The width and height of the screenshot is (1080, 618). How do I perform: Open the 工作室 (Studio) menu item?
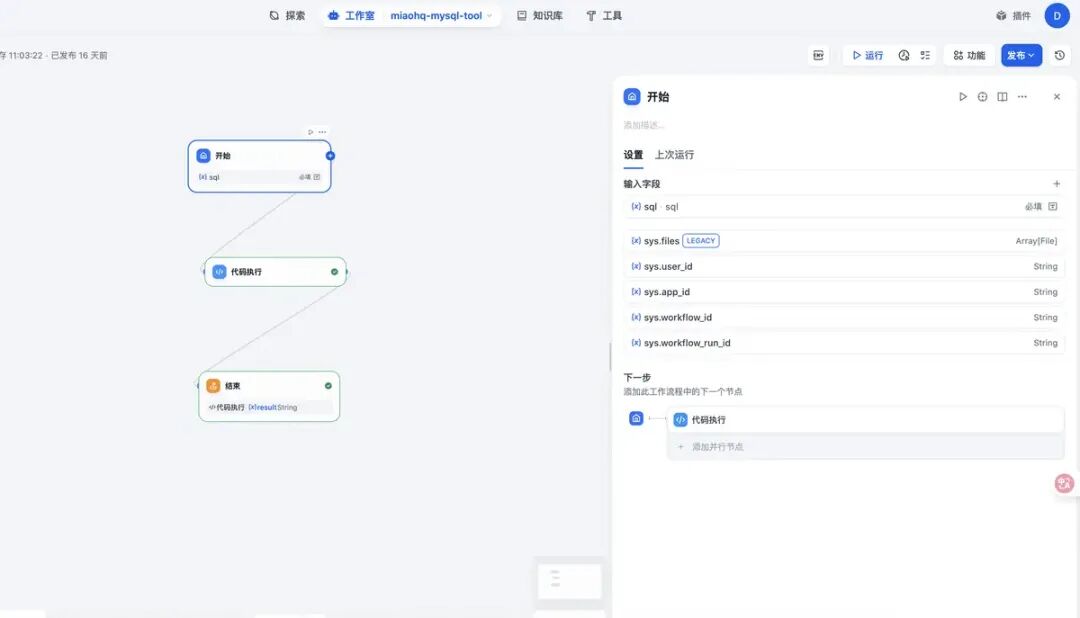[351, 15]
